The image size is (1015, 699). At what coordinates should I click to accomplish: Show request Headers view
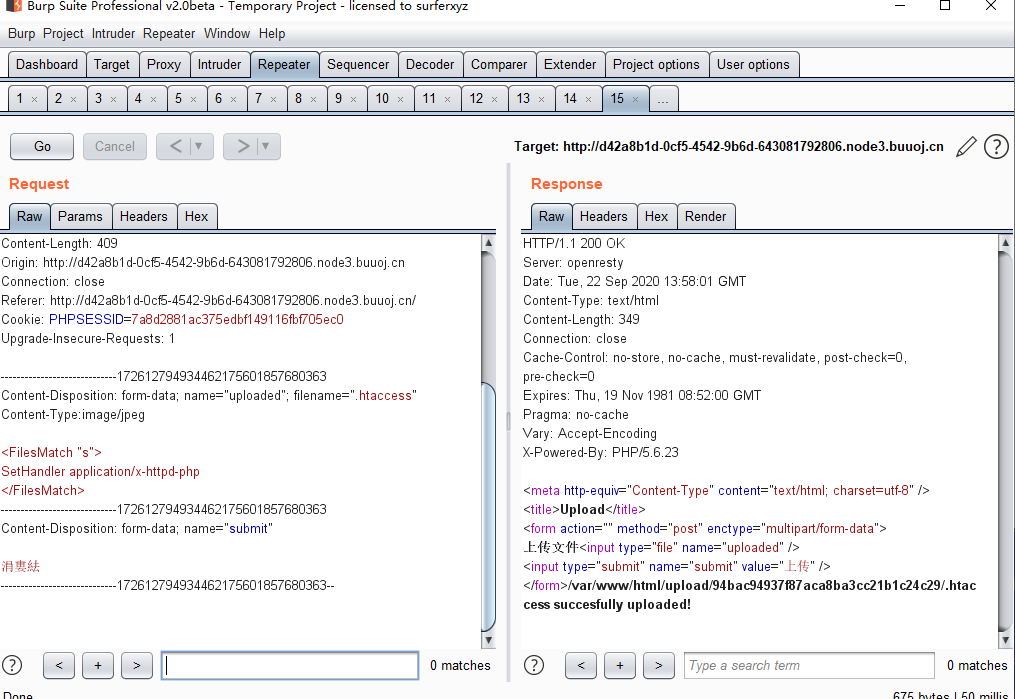(x=144, y=217)
